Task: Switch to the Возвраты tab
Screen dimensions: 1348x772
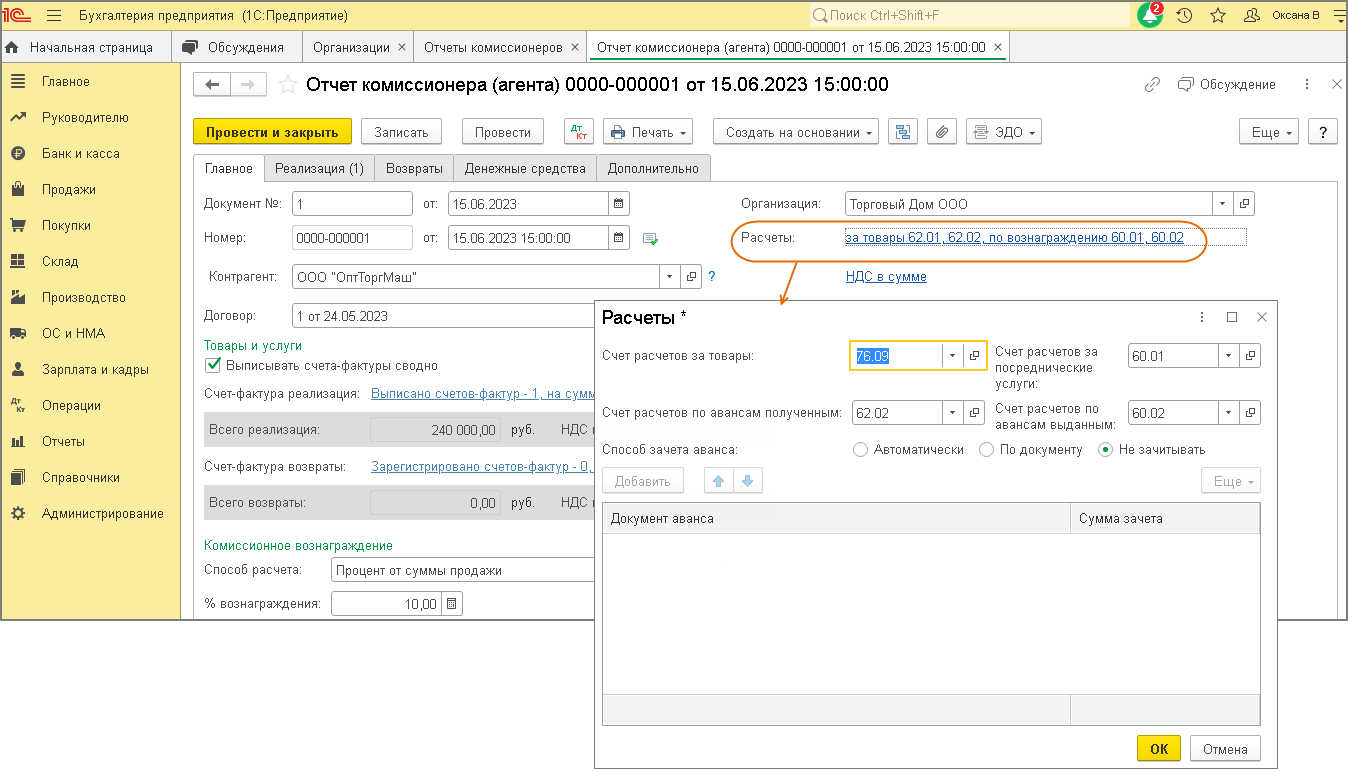Action: coord(414,169)
